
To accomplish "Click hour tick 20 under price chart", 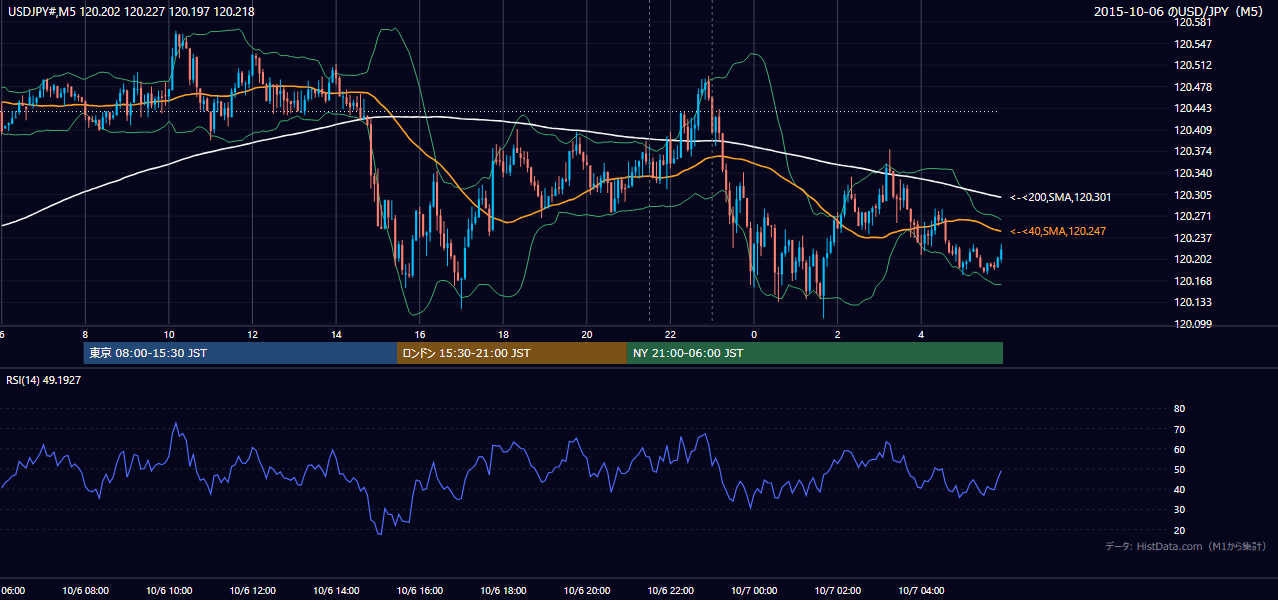I will [x=587, y=335].
